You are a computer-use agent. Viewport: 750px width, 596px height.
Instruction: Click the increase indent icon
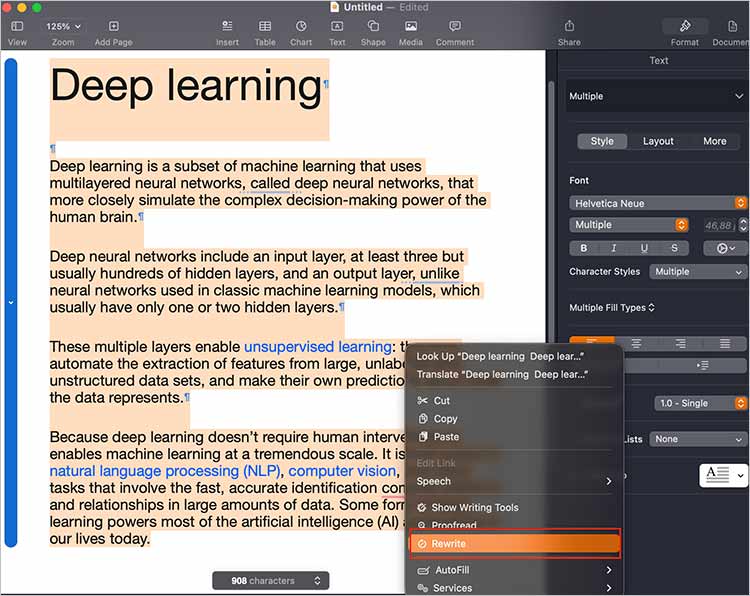coord(702,365)
